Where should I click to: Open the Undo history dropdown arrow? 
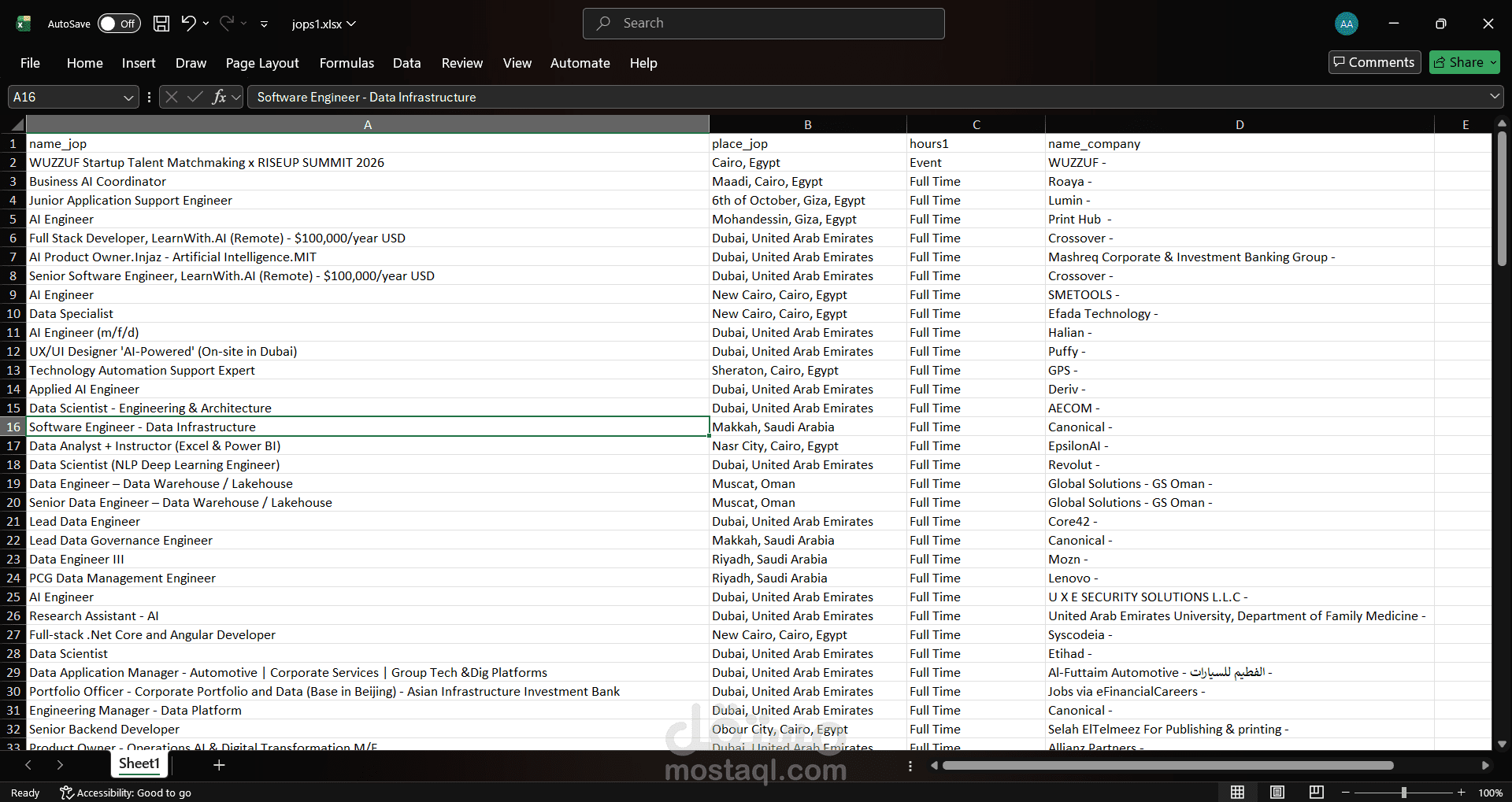206,24
